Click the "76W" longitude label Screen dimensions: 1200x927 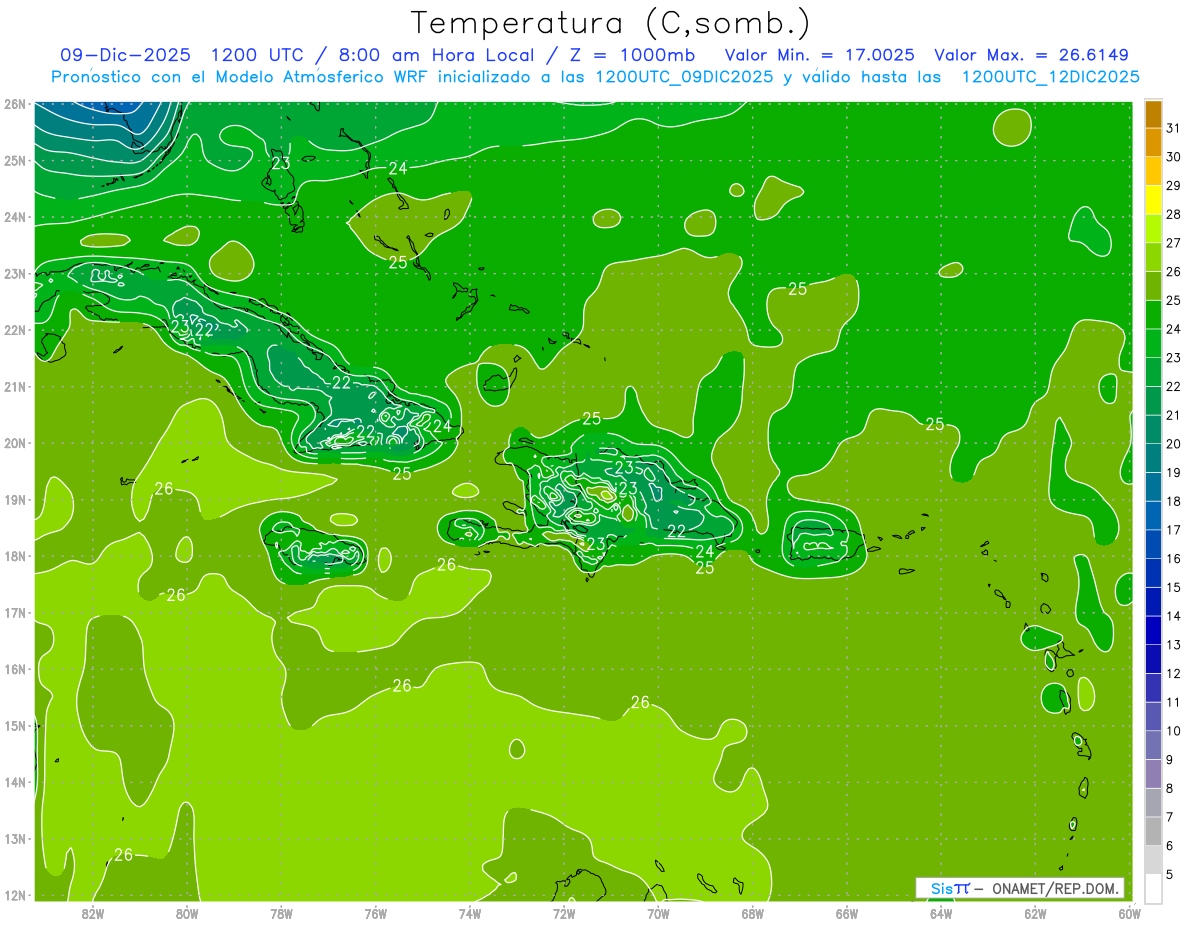coord(375,912)
